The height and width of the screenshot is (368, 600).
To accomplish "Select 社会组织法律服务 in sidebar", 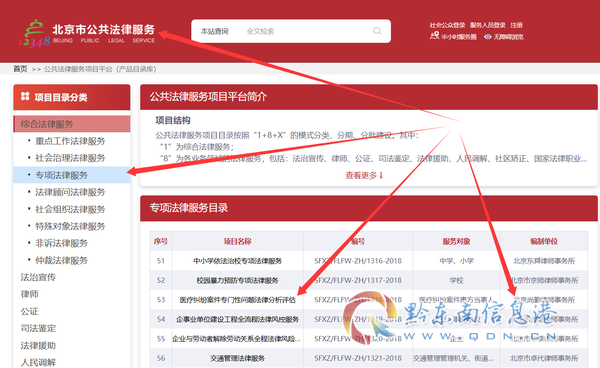I will point(70,209).
